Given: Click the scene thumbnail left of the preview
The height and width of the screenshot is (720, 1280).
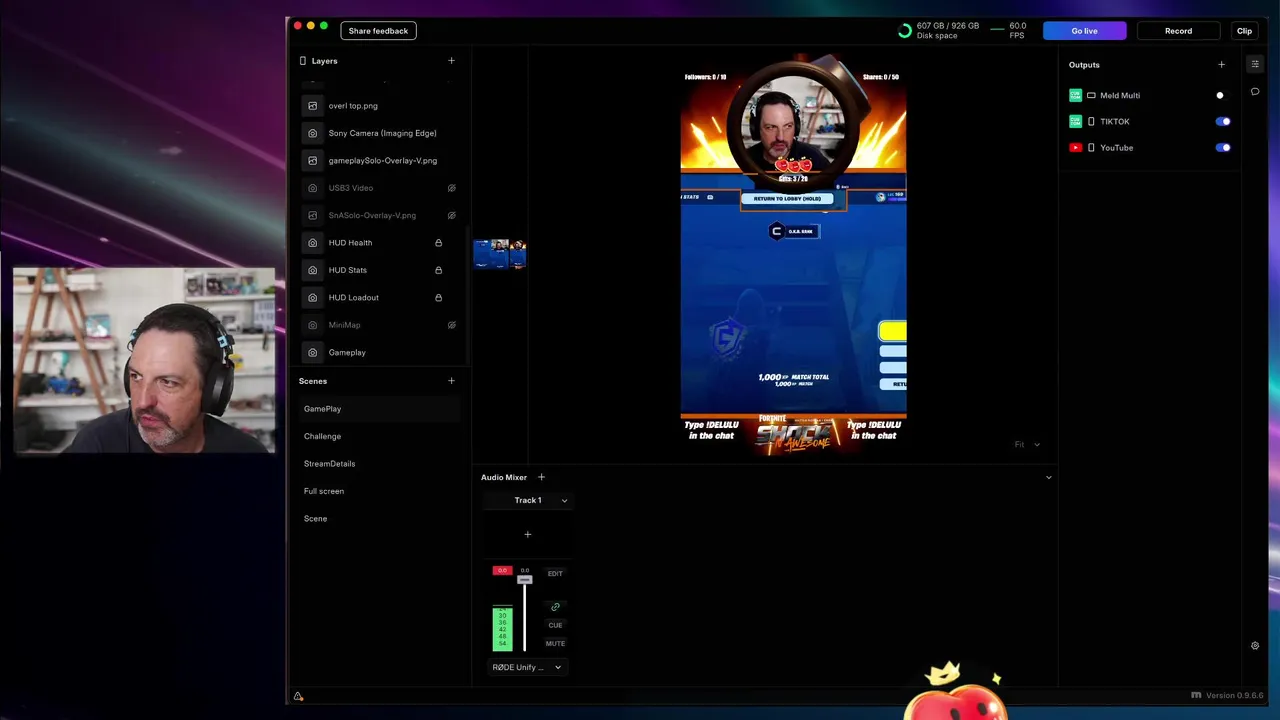Looking at the screenshot, I should pyautogui.click(x=500, y=254).
